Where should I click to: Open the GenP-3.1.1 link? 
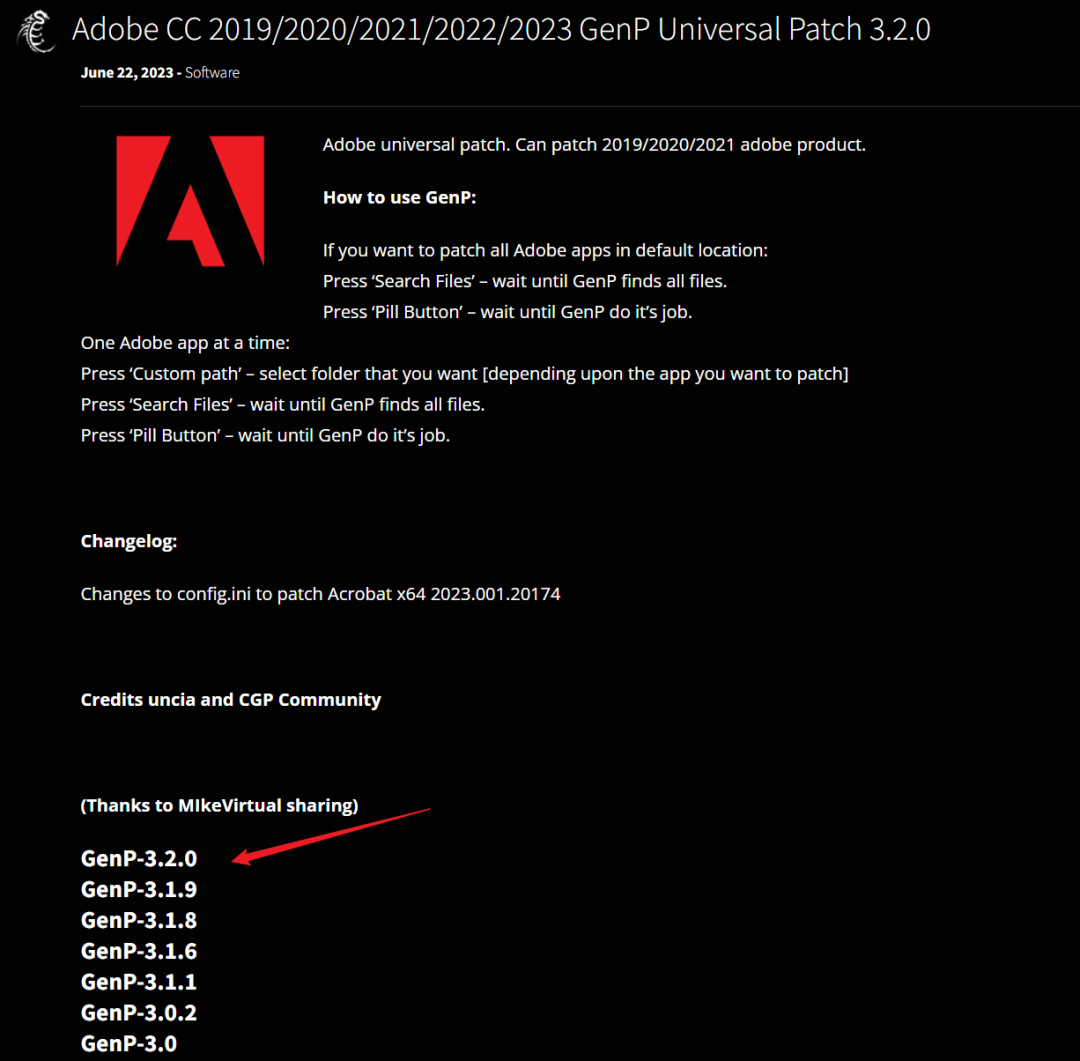139,982
